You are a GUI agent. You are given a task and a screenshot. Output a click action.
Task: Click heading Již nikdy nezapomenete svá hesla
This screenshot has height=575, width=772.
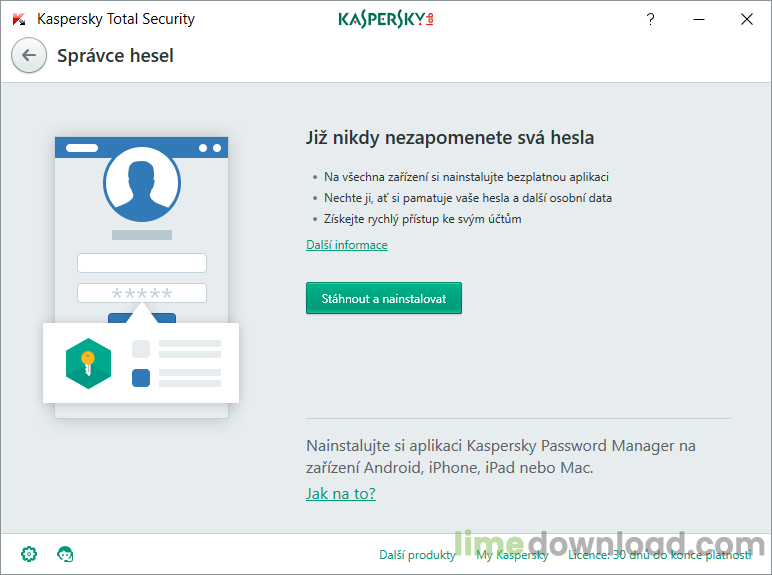[x=450, y=137]
